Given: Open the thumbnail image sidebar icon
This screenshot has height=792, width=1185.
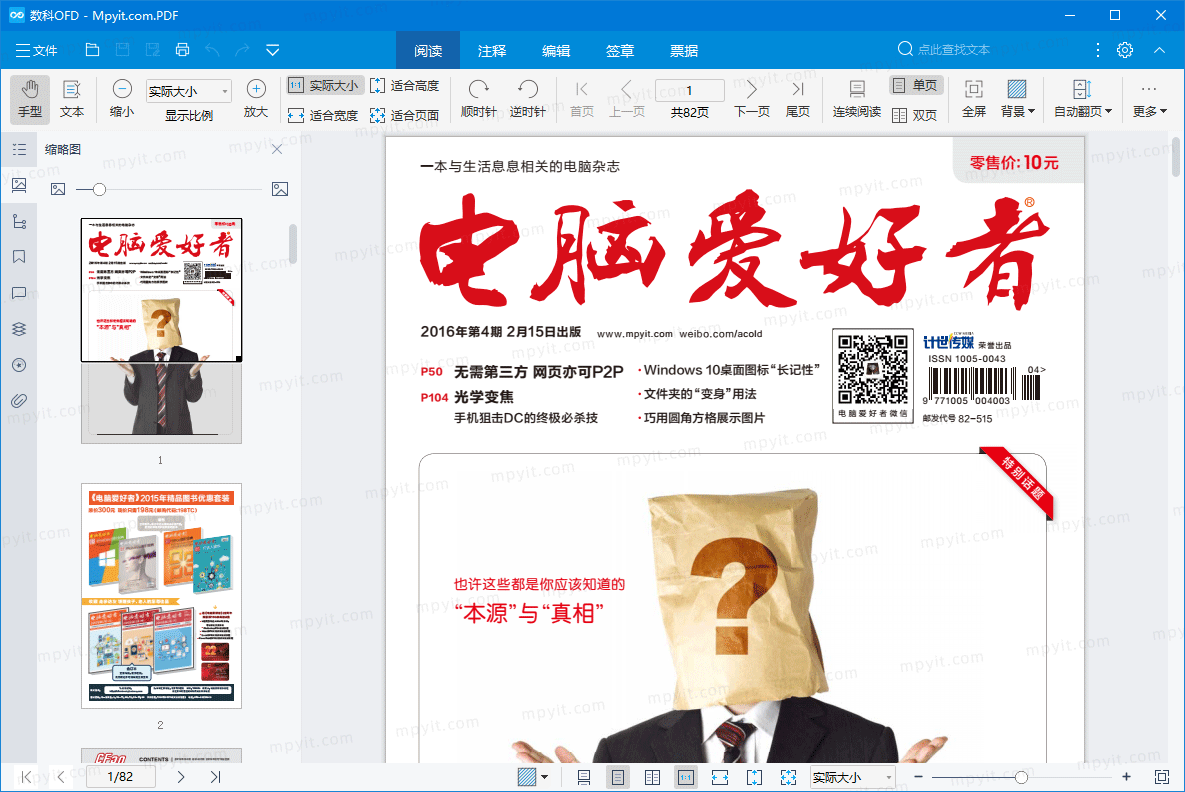Looking at the screenshot, I should click(20, 185).
